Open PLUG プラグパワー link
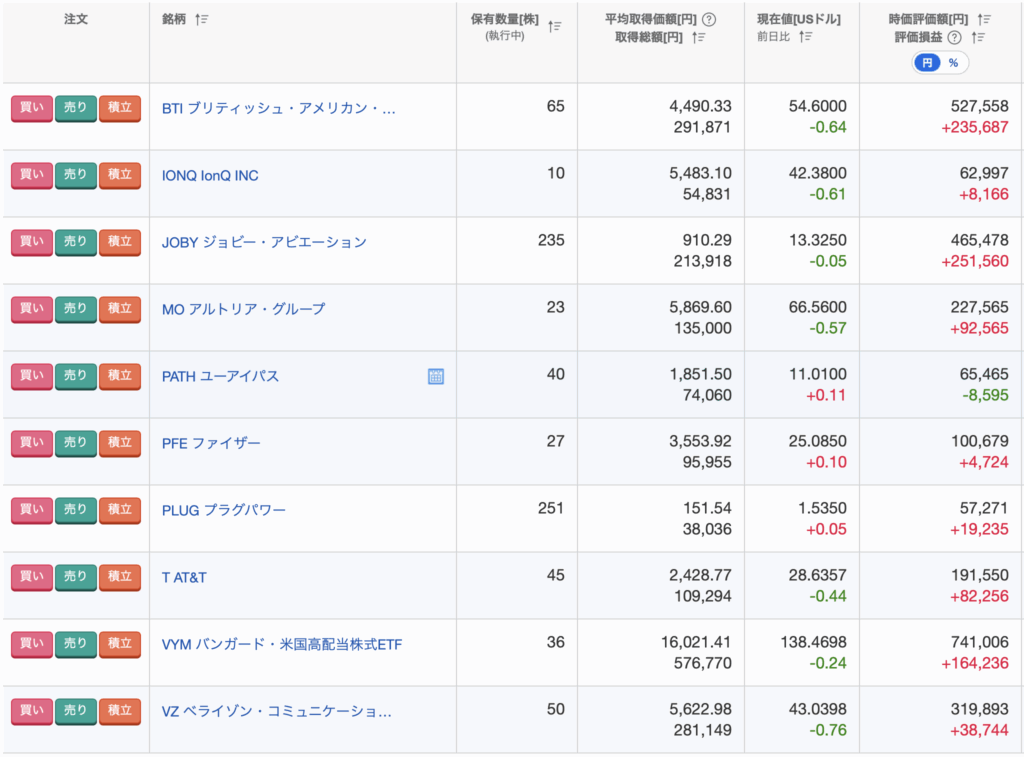Screen dimensions: 1024x757 point(224,511)
